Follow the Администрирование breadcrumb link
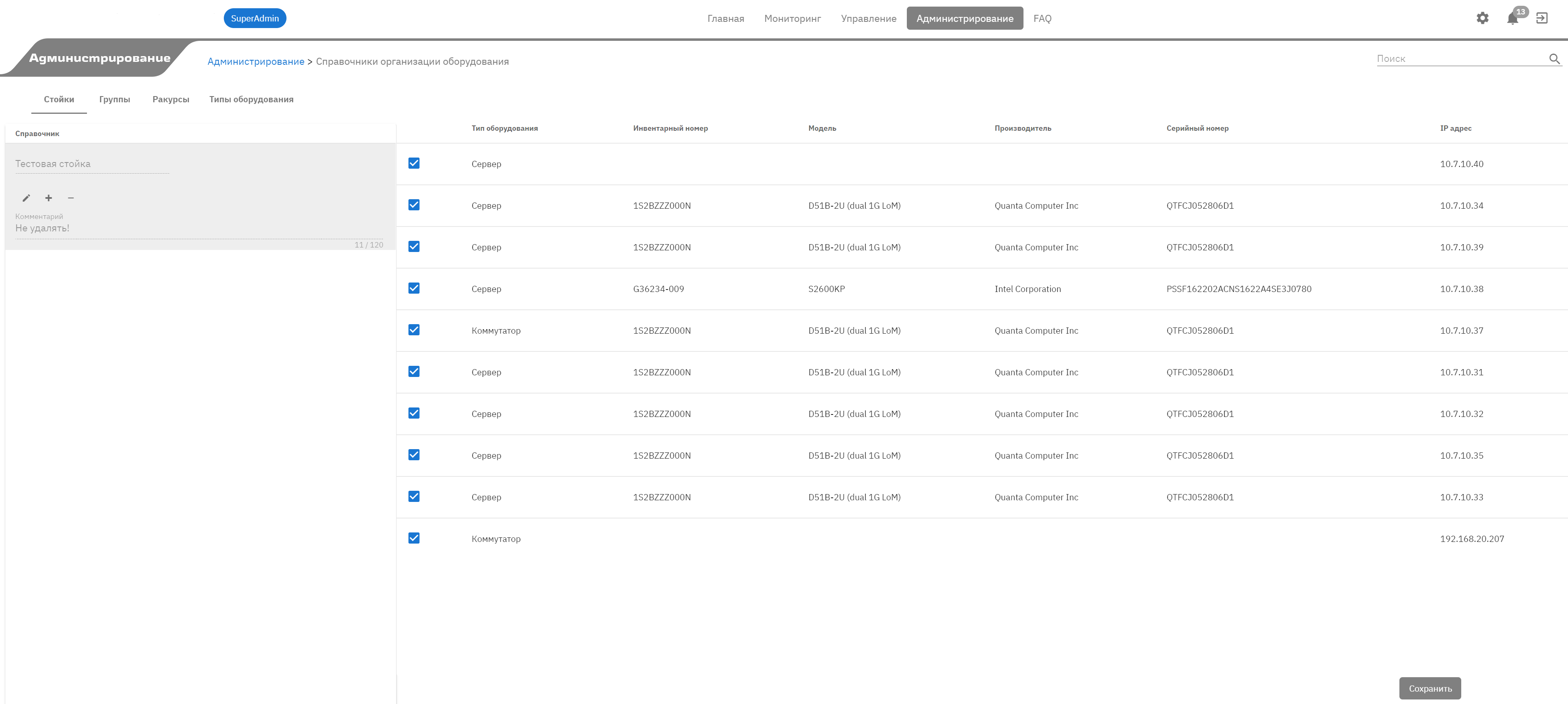 [x=256, y=61]
